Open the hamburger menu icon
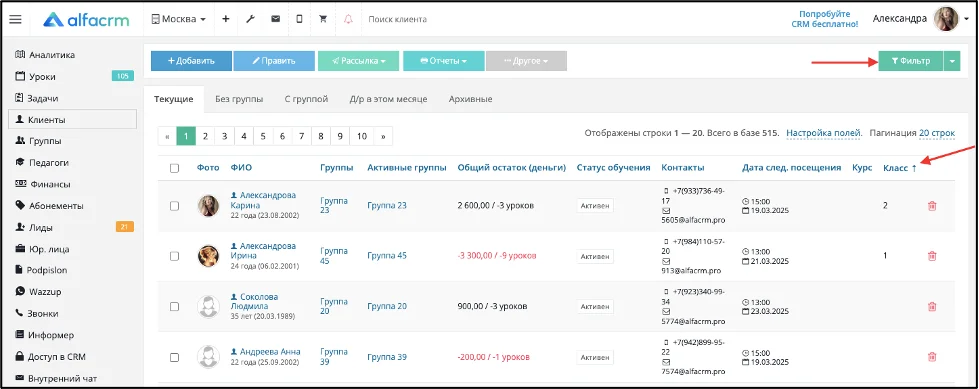The width and height of the screenshot is (979, 389). (x=16, y=19)
